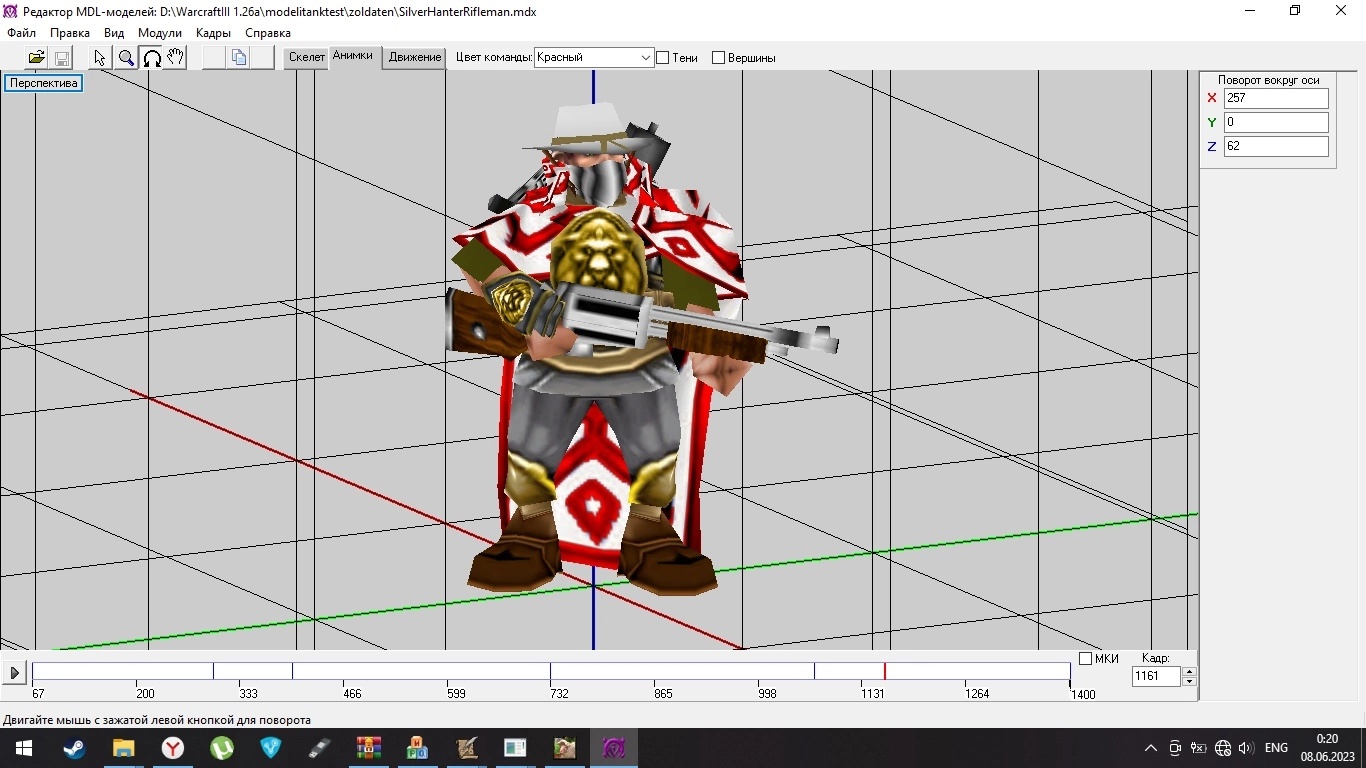This screenshot has width=1366, height=768.
Task: Open the taskbar clock and date
Action: [1327, 748]
